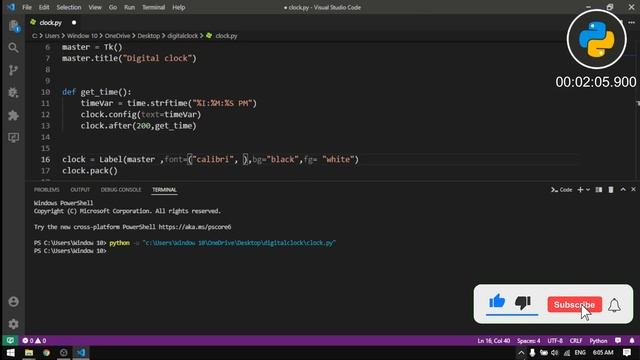Screen dimensions: 640x360
Task: Add a new terminal with plus icon
Action: [x=580, y=190]
